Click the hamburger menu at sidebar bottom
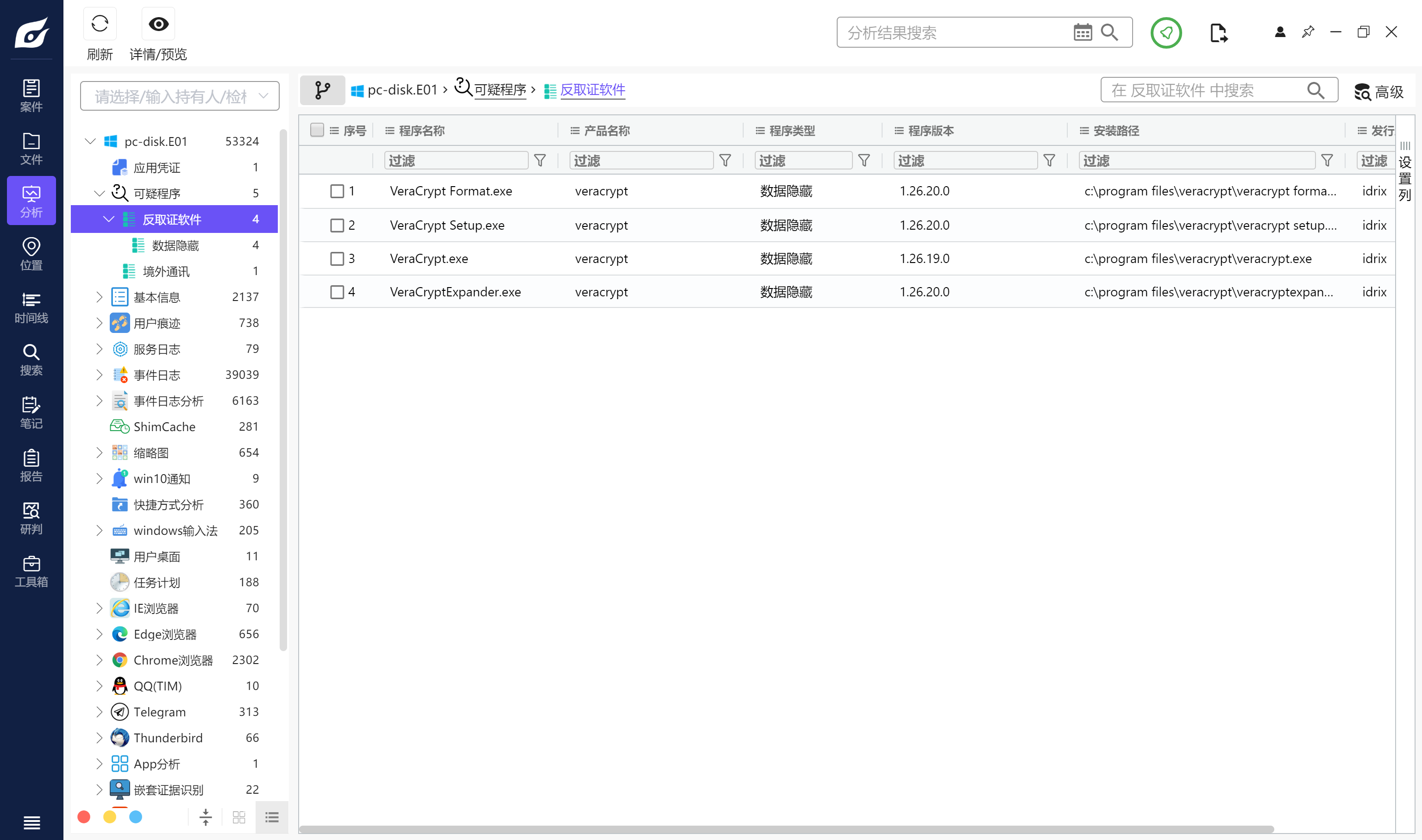The height and width of the screenshot is (840, 1422). tap(31, 822)
